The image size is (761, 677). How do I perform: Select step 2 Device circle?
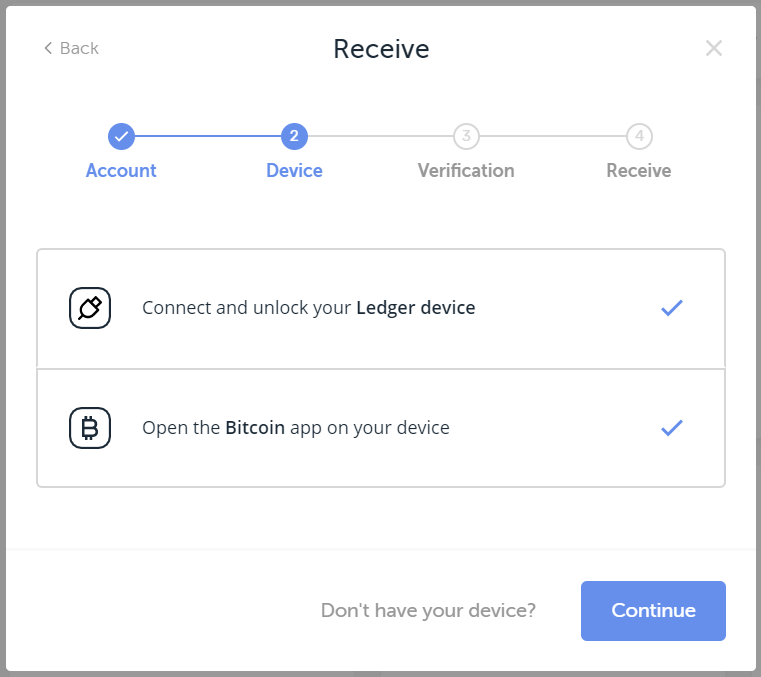point(294,136)
